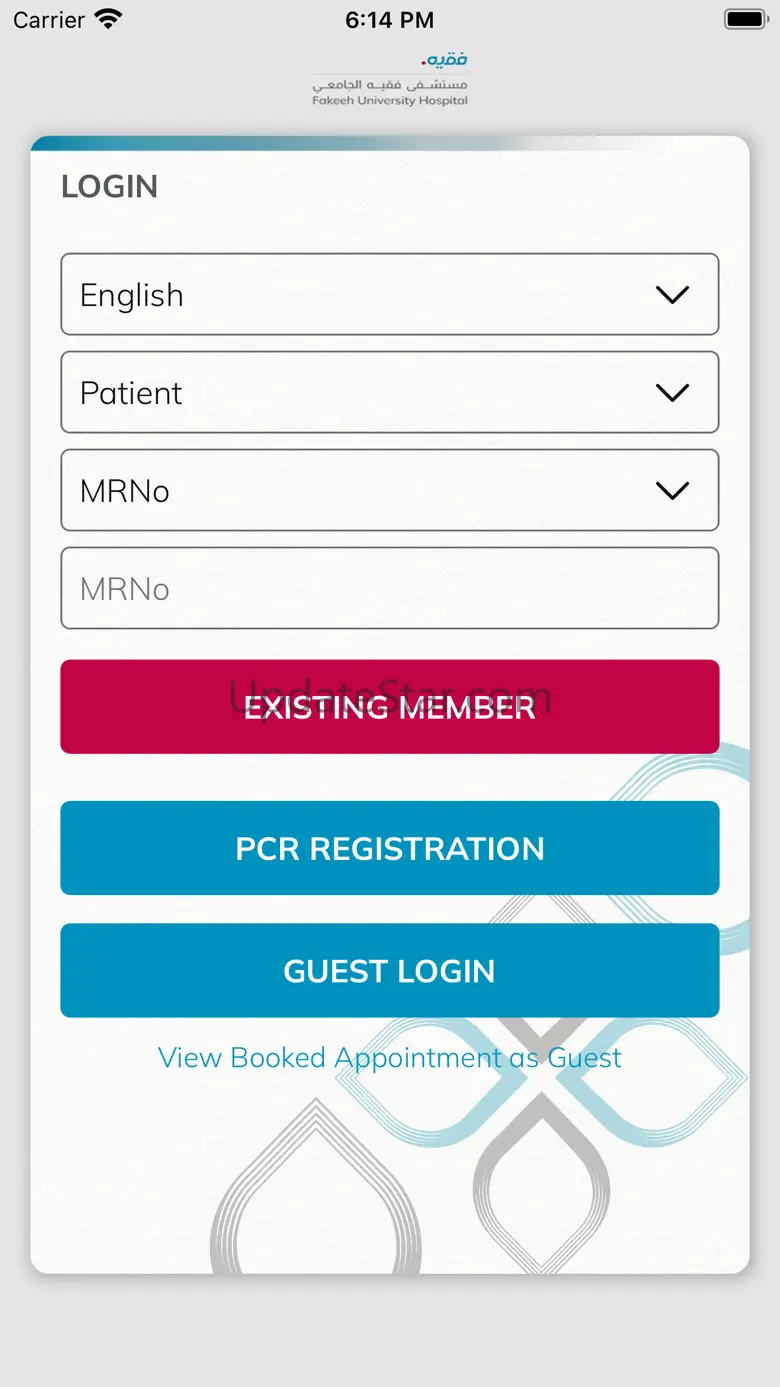Click the Wi-Fi signal icon
This screenshot has height=1387, width=780.
point(107,19)
